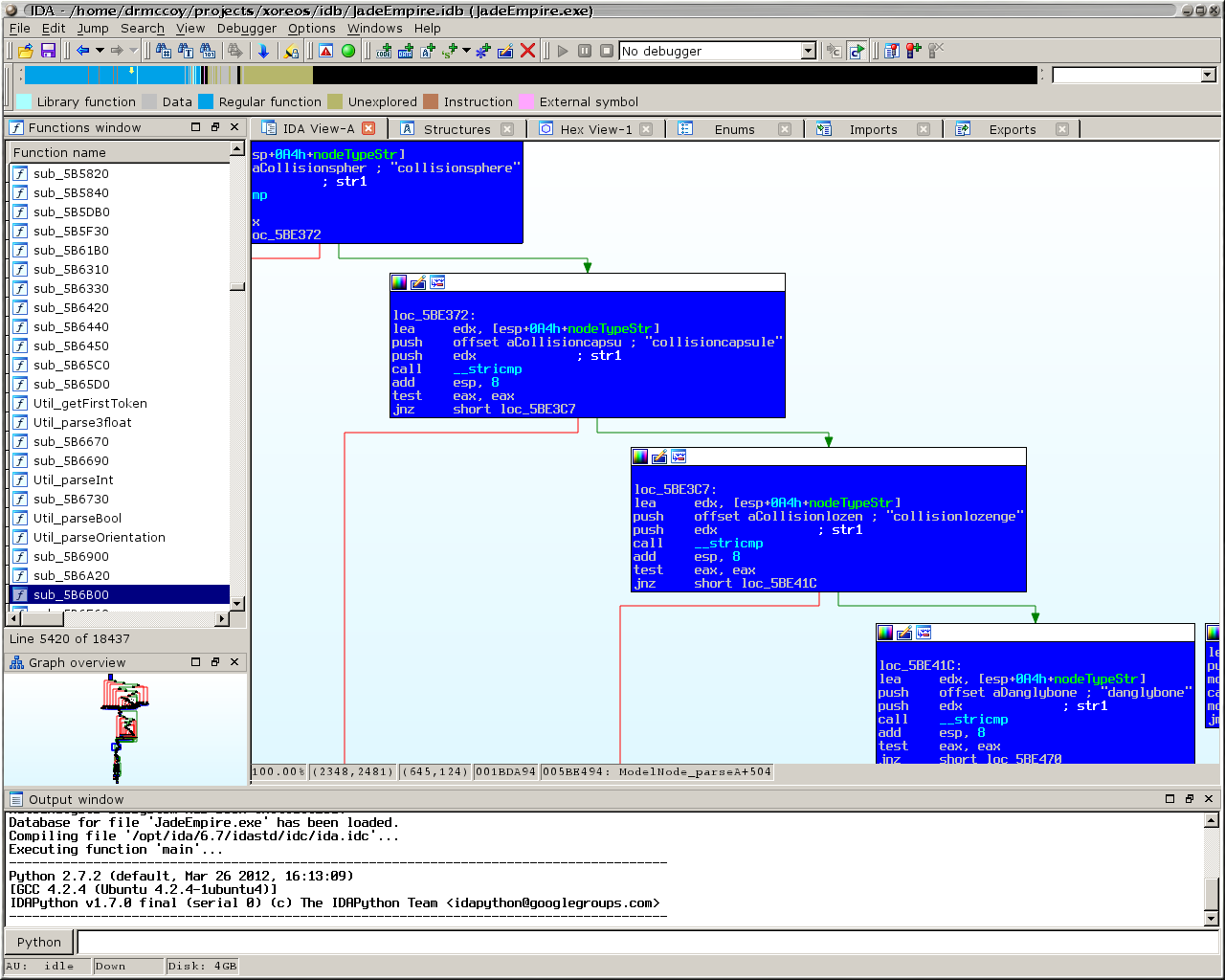Open the string type dropdown arrow
The image size is (1225, 980).
[466, 51]
